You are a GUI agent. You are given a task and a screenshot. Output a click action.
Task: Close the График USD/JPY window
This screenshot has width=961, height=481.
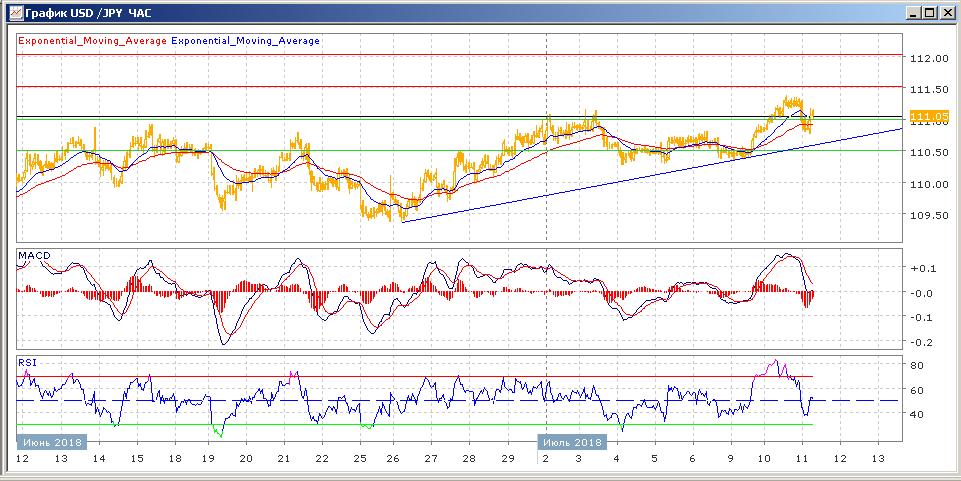(x=946, y=12)
